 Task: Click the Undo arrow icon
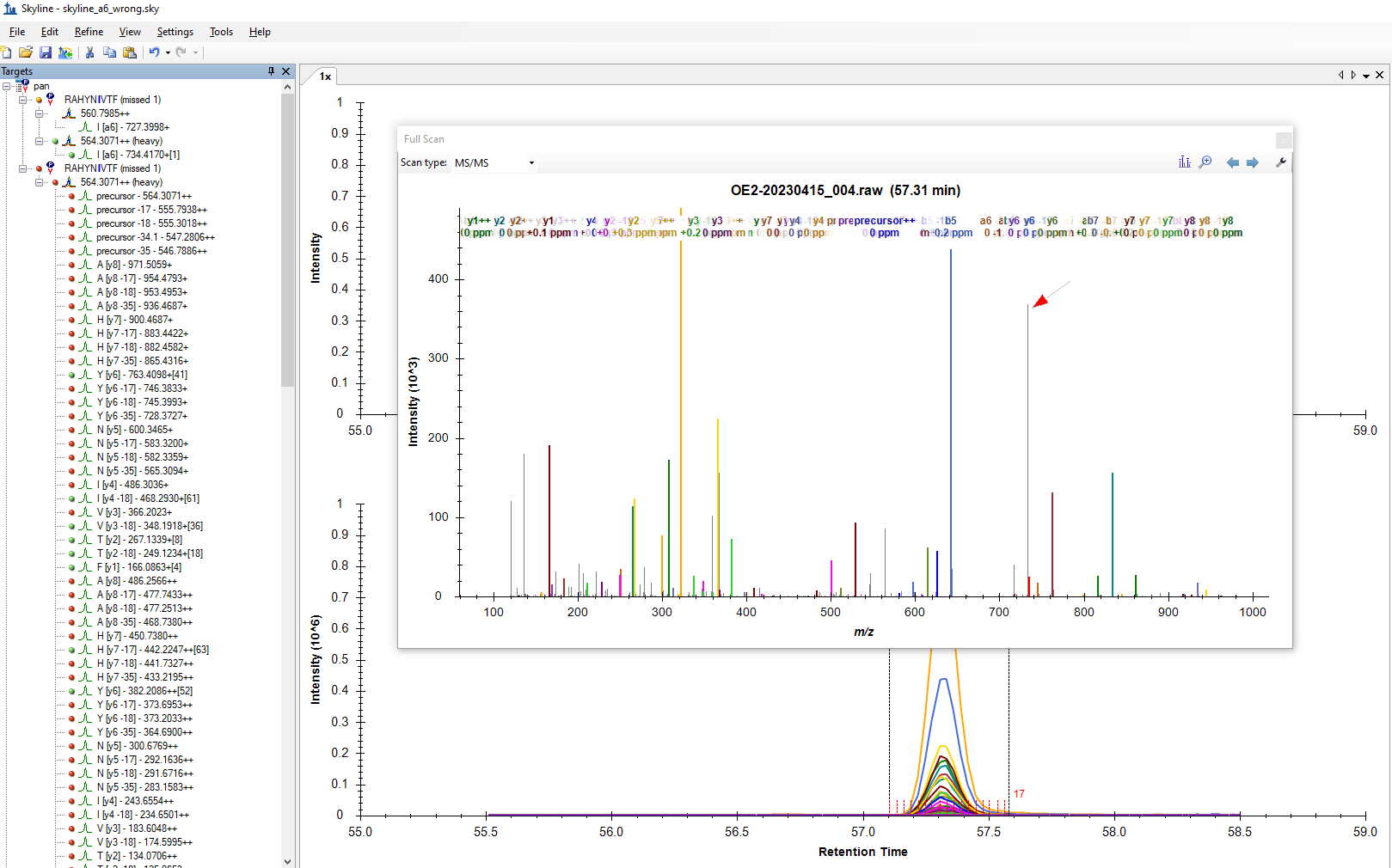point(154,52)
